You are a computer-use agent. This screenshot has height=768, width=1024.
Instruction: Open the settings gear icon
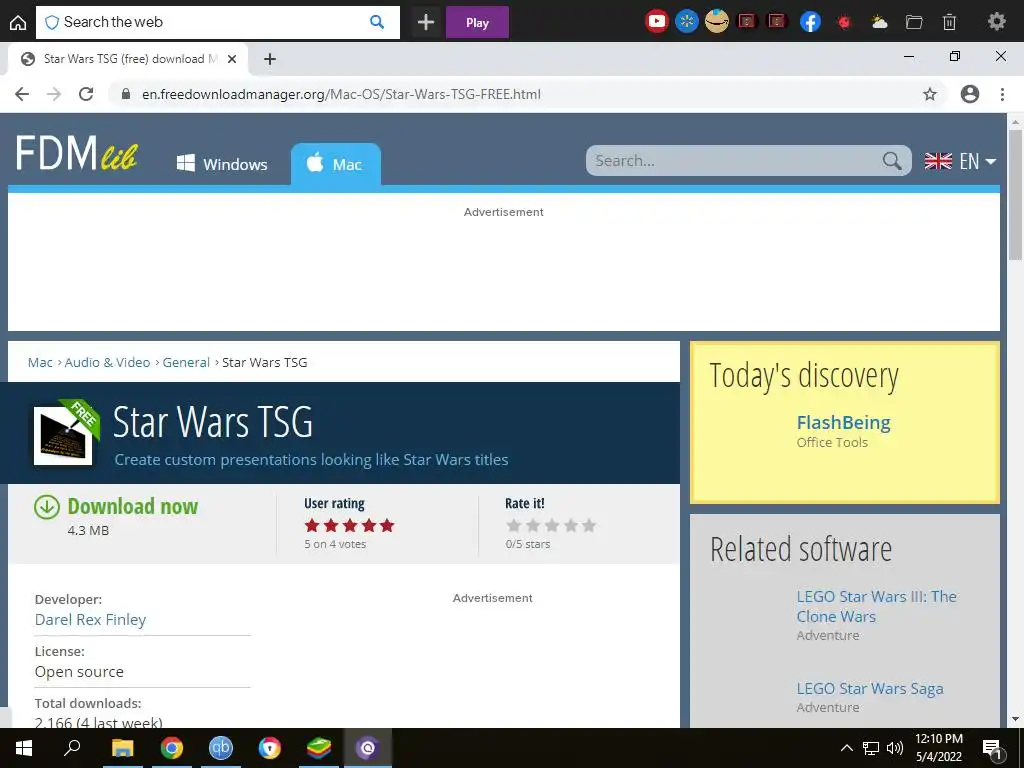(997, 22)
